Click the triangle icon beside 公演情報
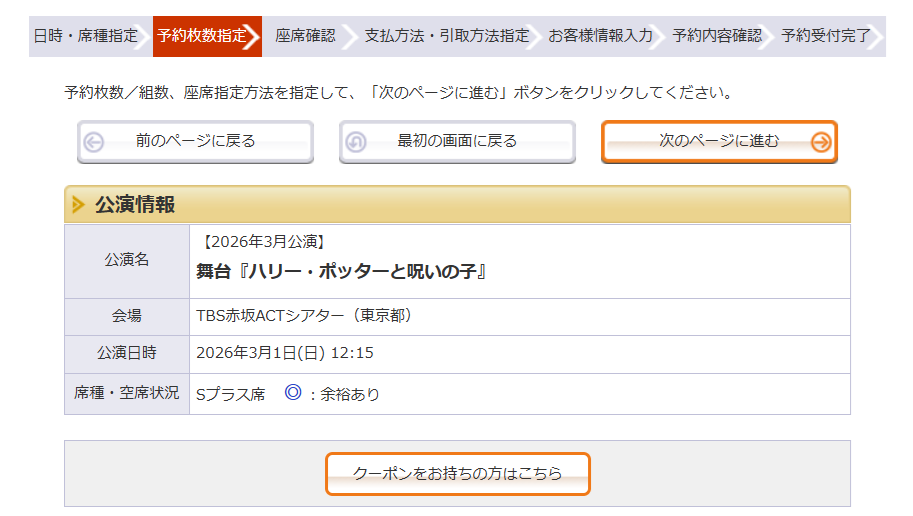913x516 pixels. [x=79, y=205]
